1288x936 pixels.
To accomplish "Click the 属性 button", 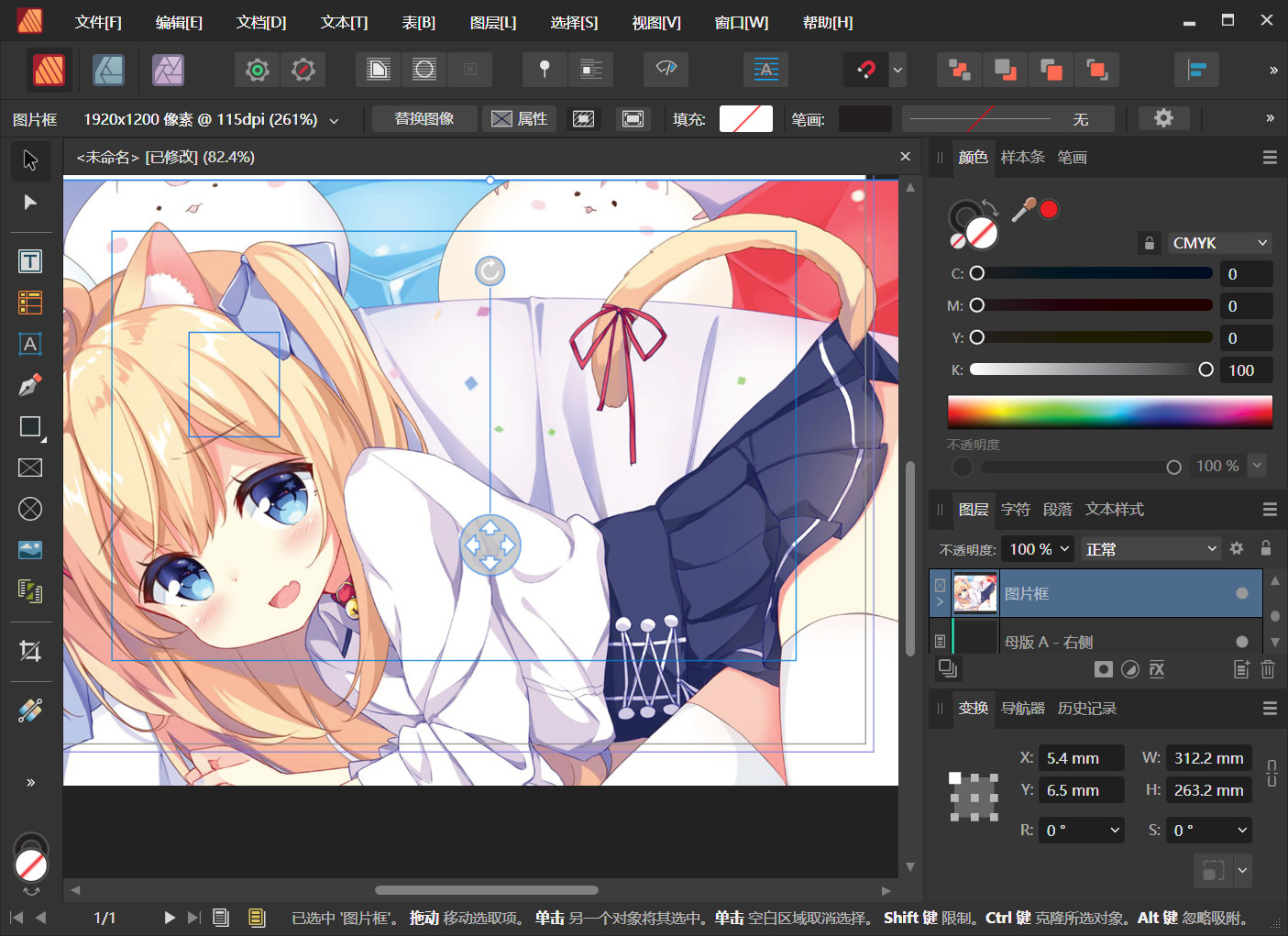I will tap(520, 118).
